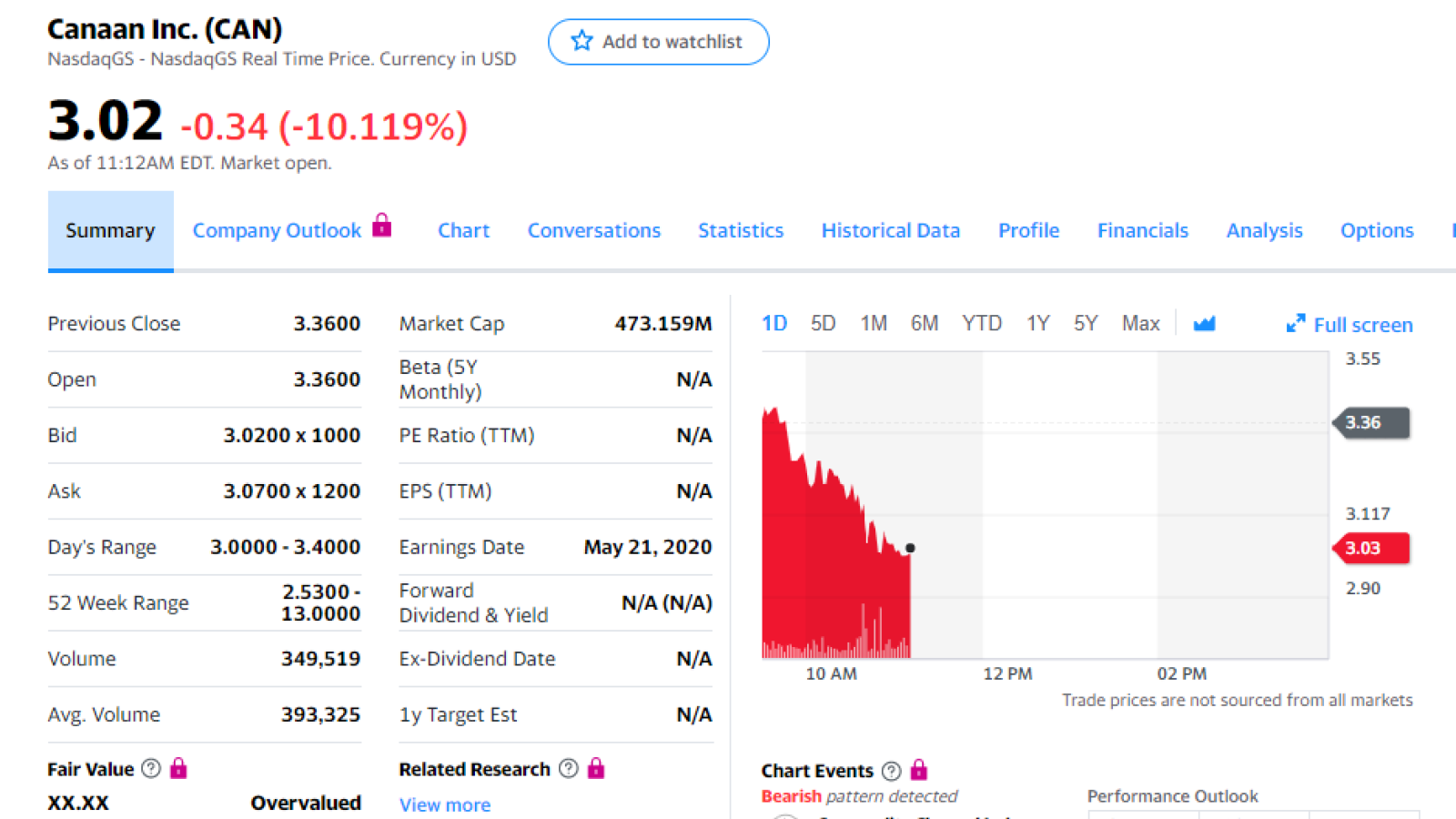Click the Open value 3.3600

(x=327, y=379)
